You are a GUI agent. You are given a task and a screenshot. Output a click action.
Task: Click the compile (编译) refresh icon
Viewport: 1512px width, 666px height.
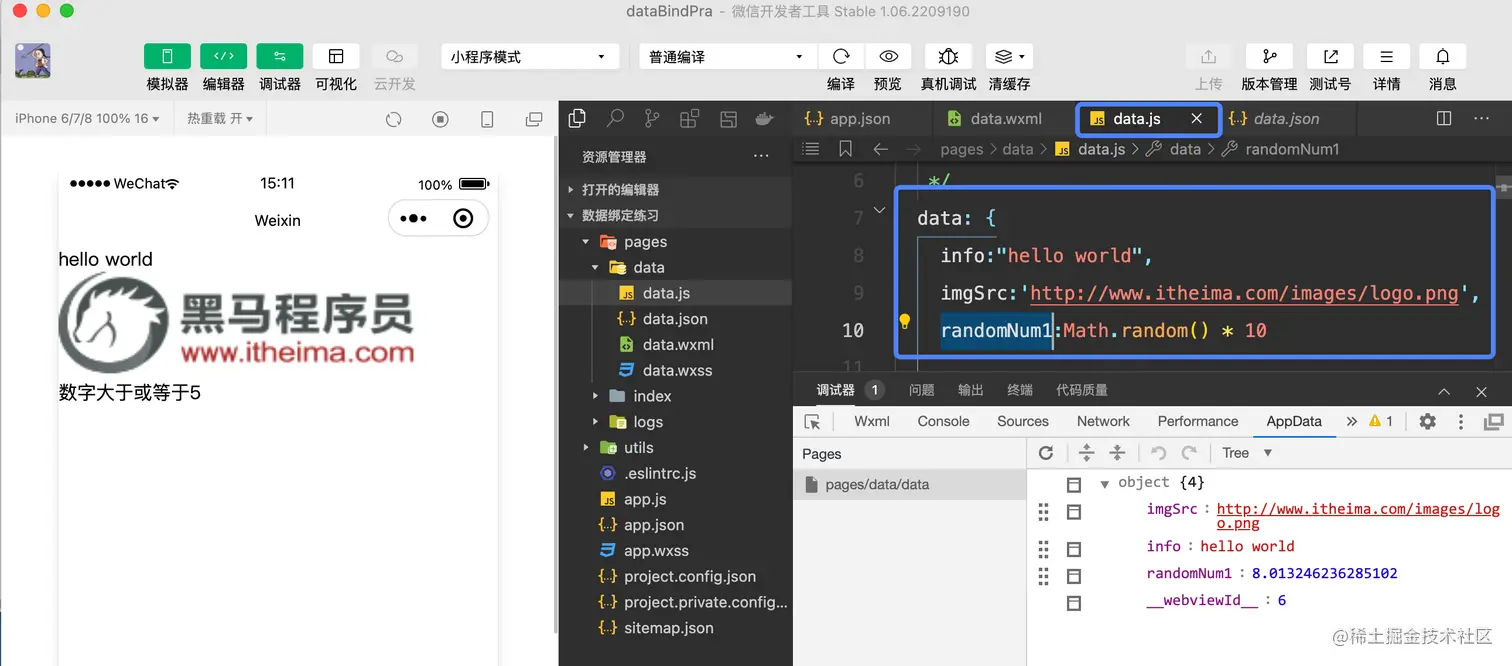[841, 57]
